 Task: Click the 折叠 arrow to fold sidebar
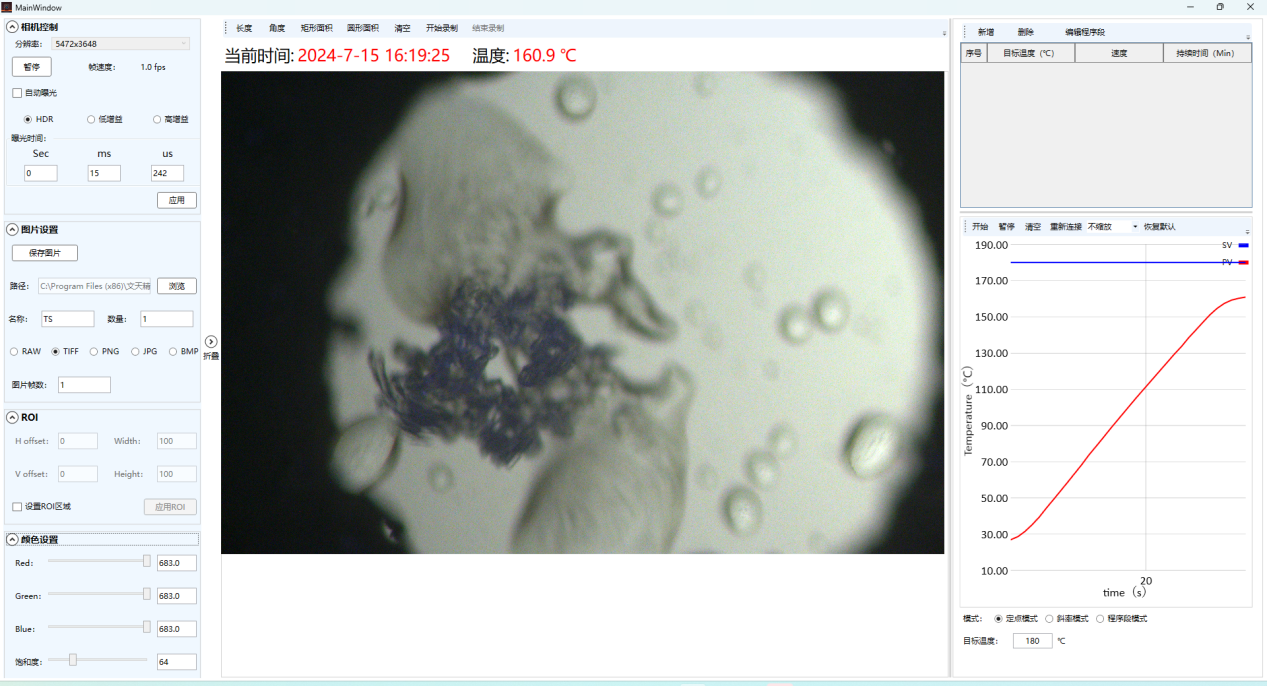point(211,342)
